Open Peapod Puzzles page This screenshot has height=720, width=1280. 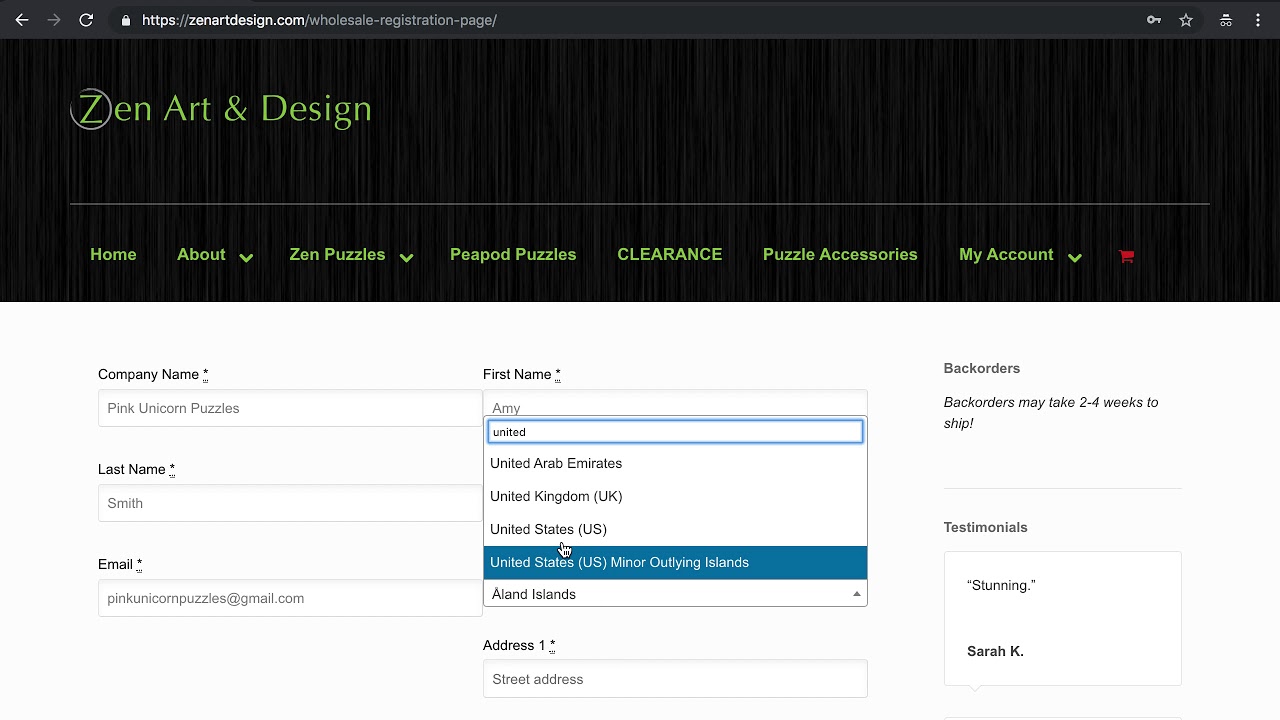point(513,255)
